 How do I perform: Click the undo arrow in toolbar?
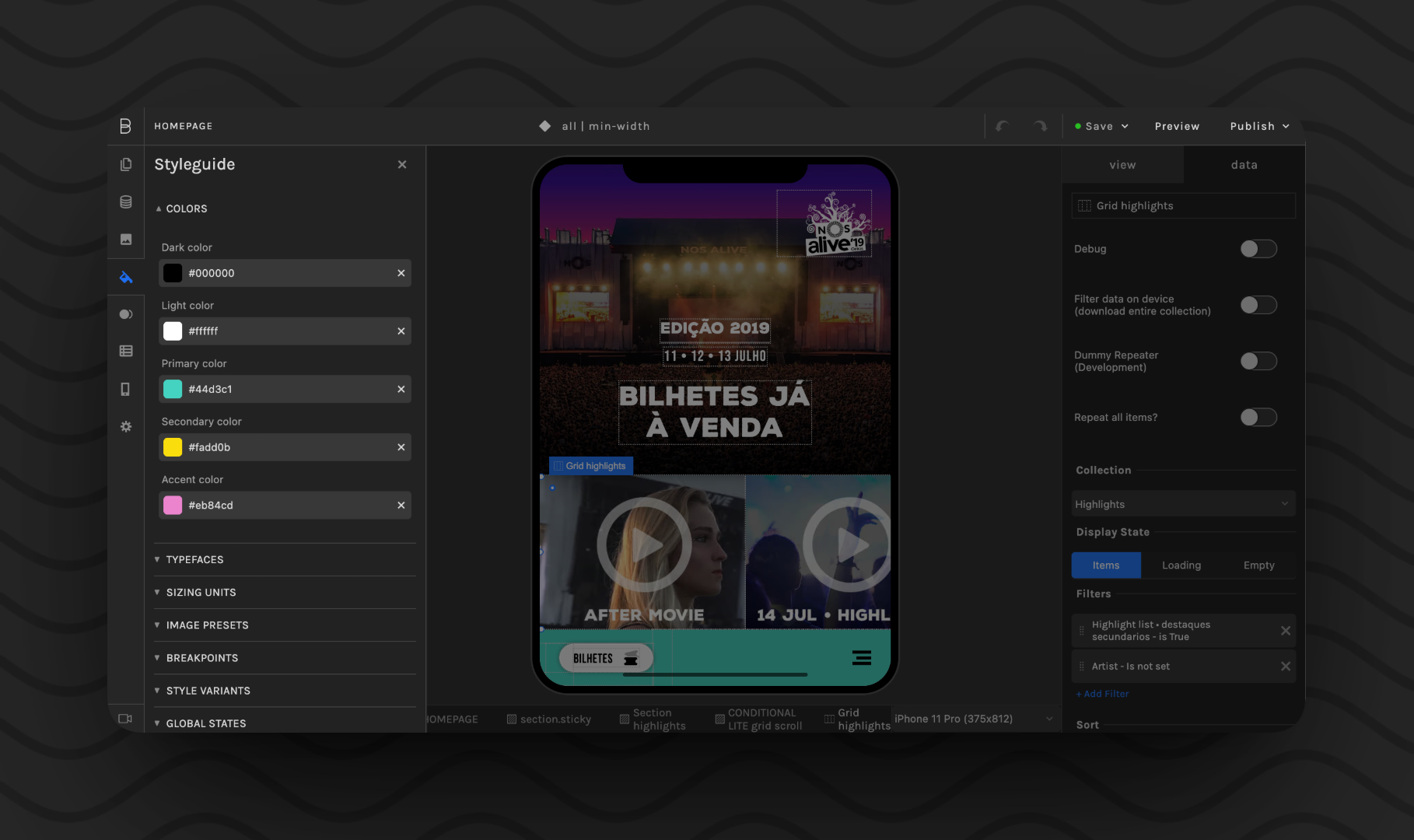1003,126
